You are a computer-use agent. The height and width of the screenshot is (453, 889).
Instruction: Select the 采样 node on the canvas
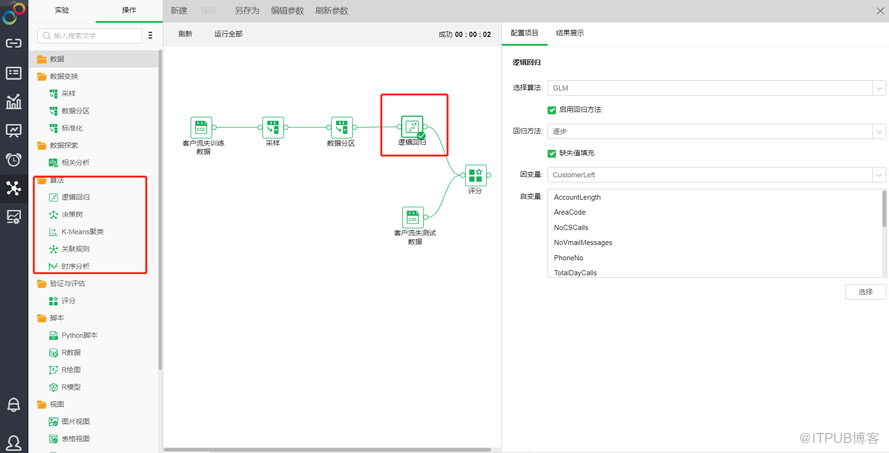[x=273, y=128]
